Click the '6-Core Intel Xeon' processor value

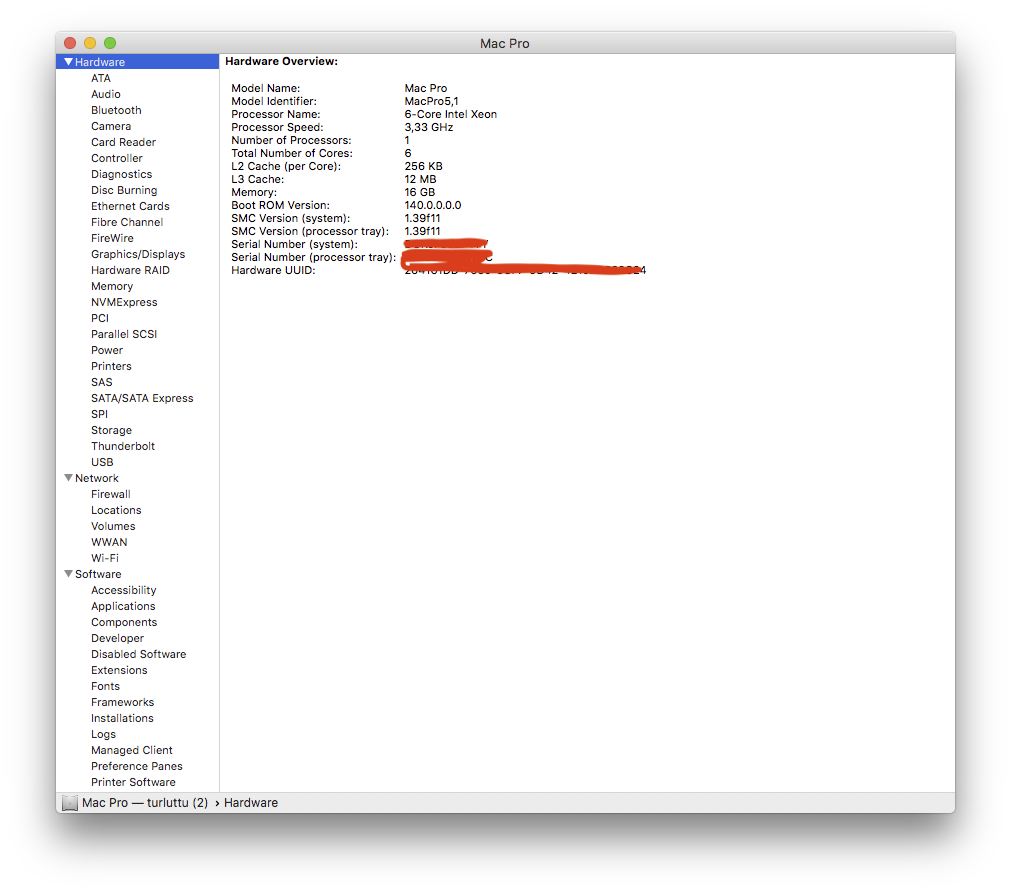(451, 114)
